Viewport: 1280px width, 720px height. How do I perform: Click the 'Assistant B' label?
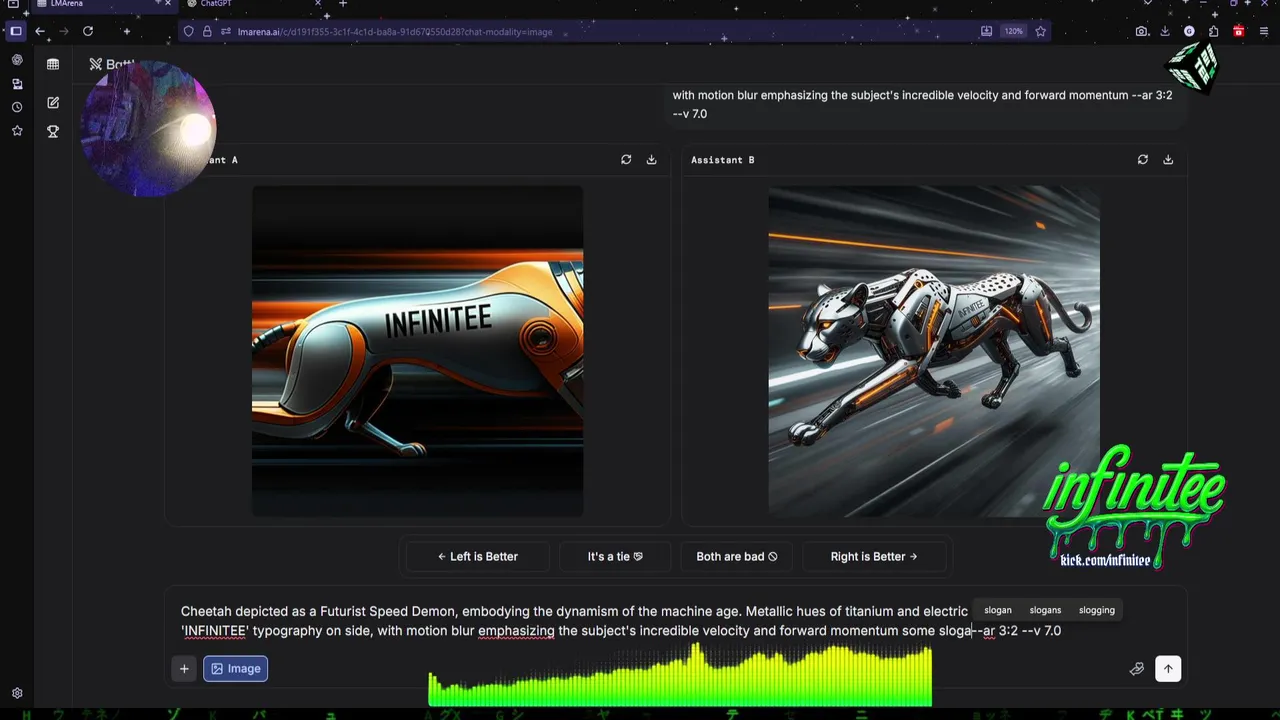click(x=722, y=160)
